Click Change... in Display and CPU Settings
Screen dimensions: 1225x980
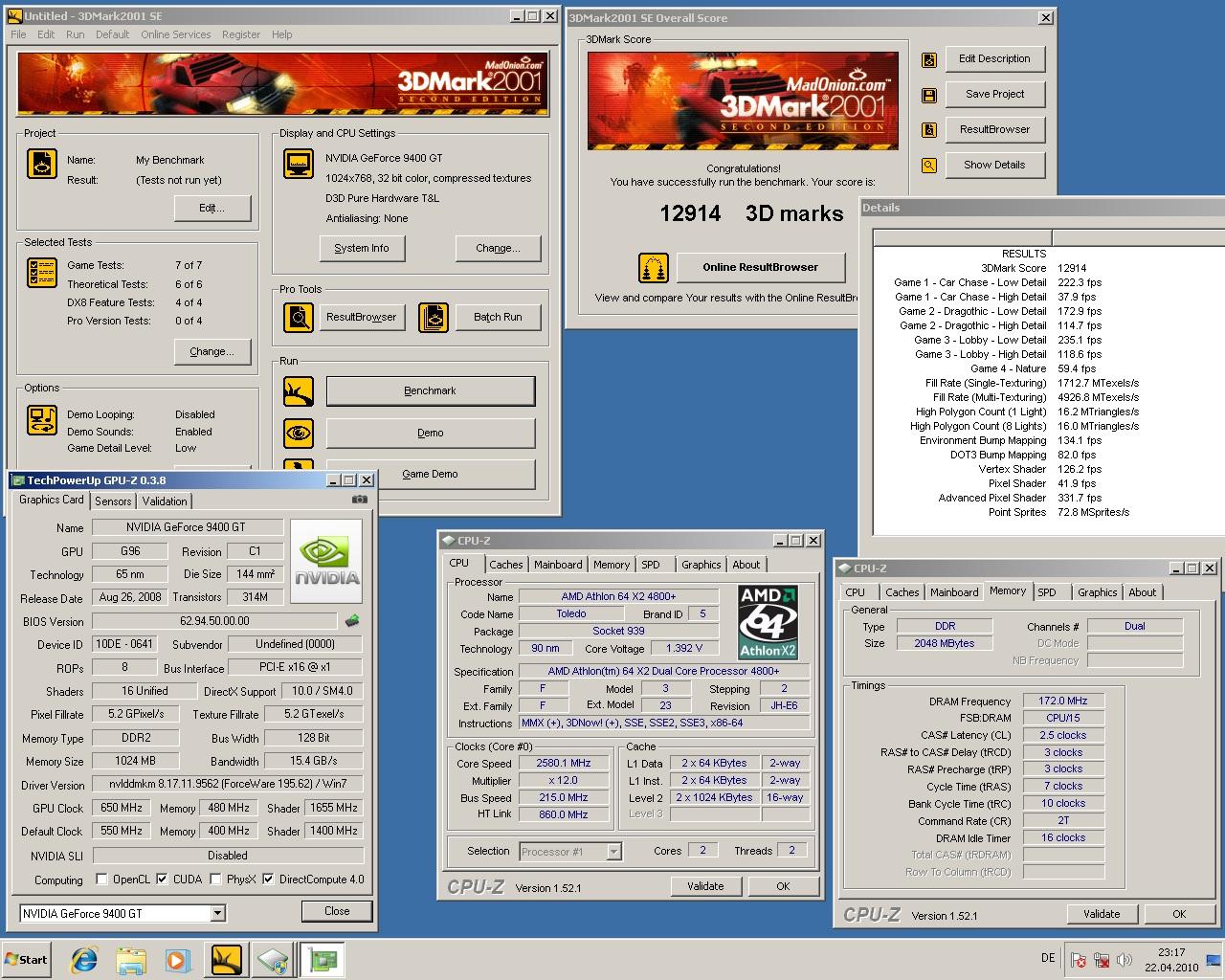click(x=498, y=248)
